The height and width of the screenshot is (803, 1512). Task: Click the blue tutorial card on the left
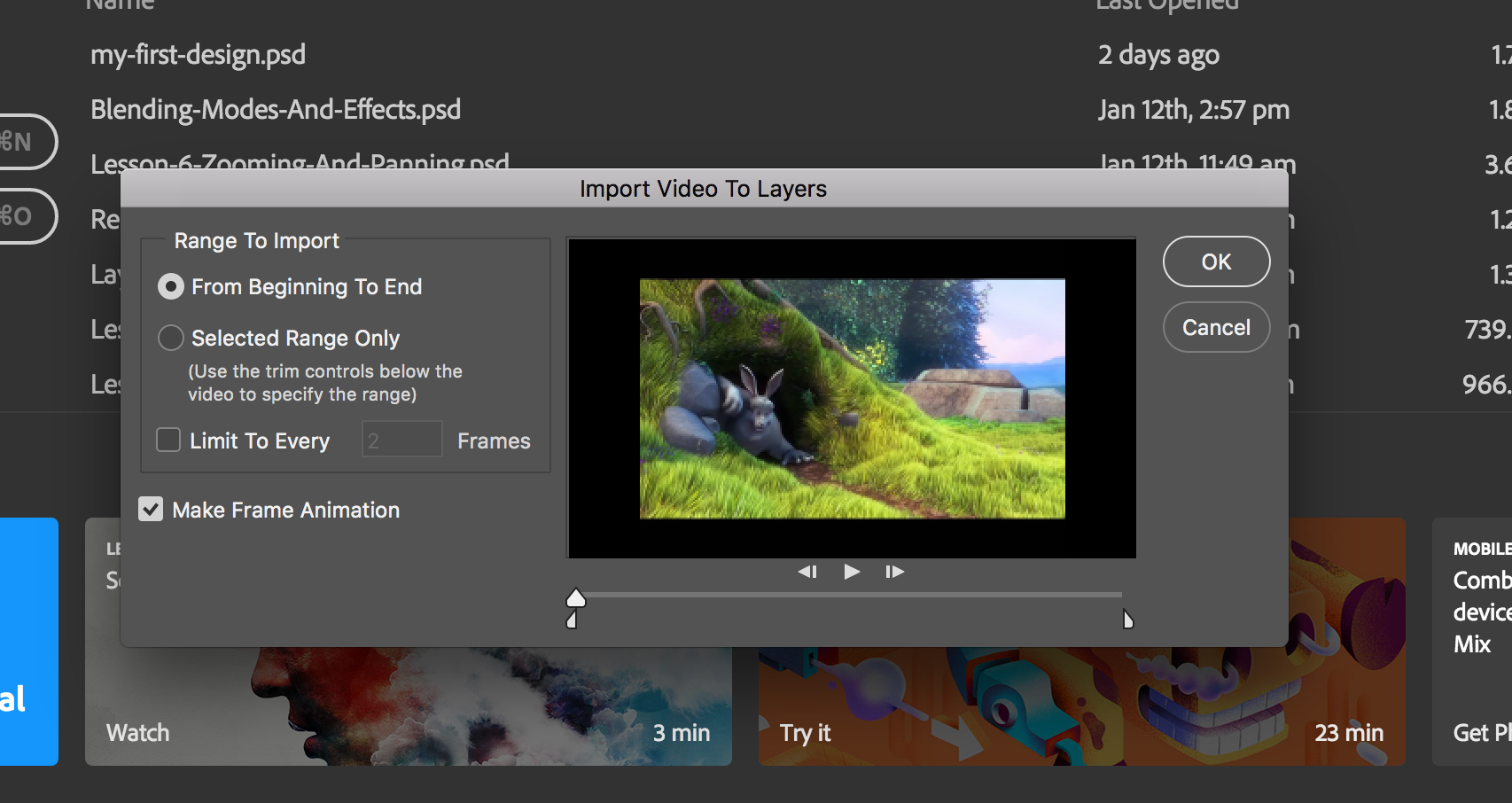pyautogui.click(x=28, y=642)
